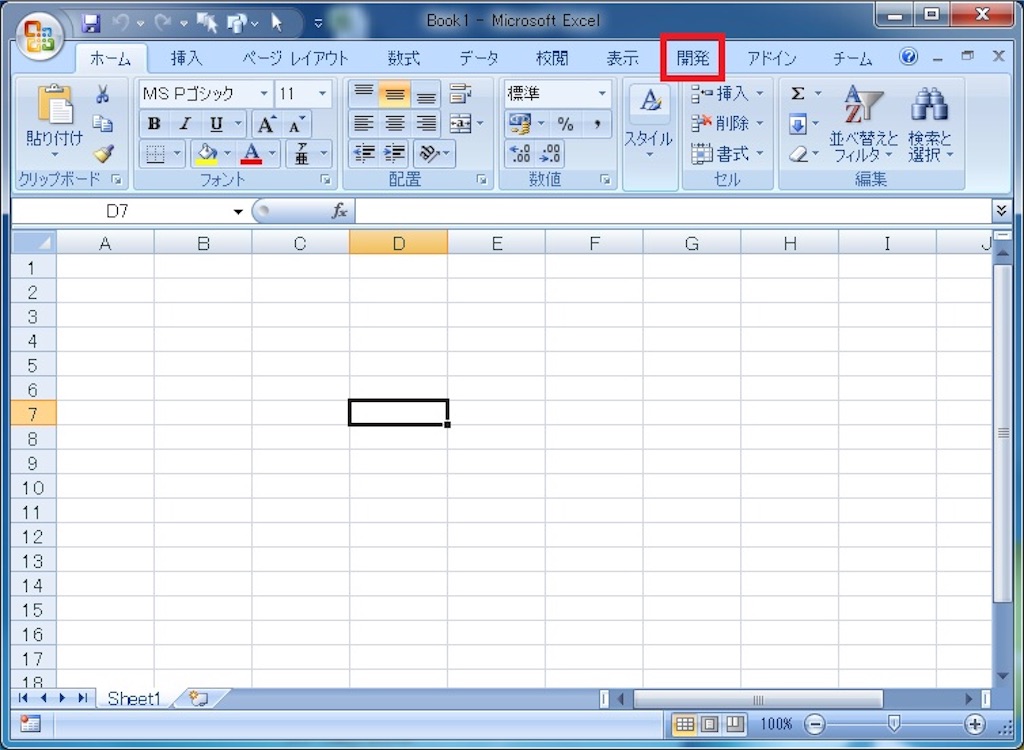Screen dimensions: 1024x750
Task: Activate the format painter brush
Action: click(103, 154)
